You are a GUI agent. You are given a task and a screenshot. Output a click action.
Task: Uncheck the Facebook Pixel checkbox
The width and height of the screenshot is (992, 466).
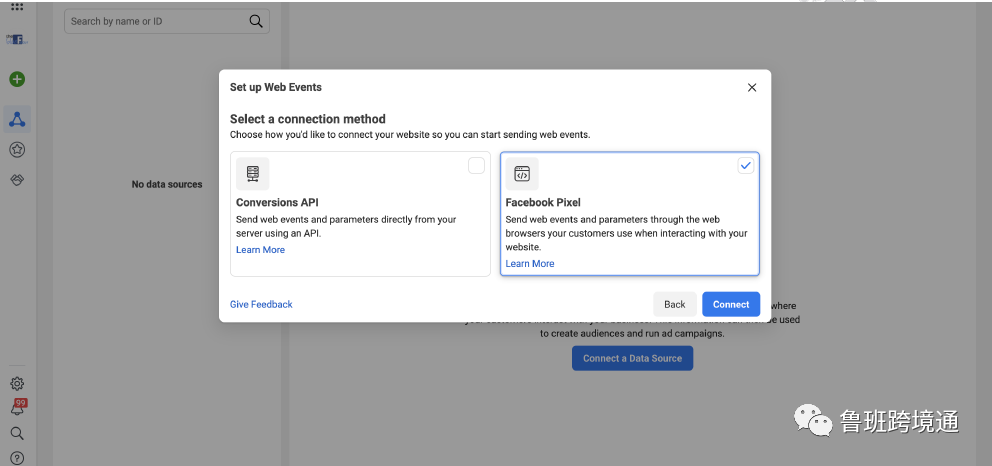pyautogui.click(x=746, y=166)
